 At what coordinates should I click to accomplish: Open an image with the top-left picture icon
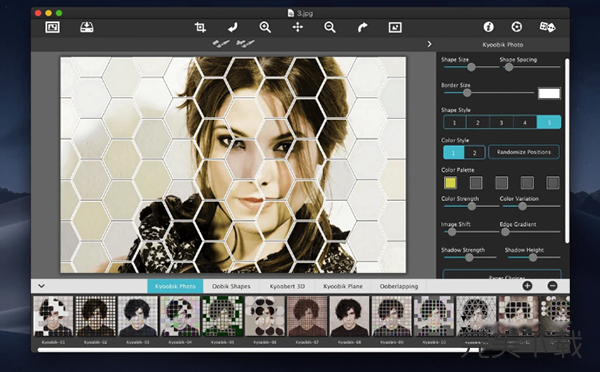tap(52, 27)
